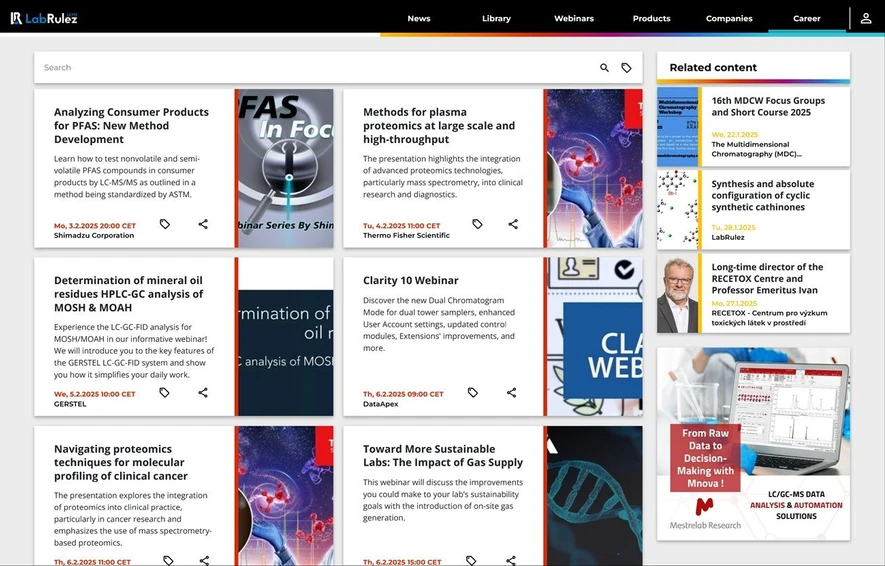Click tag icon on plasma proteomics card
The image size is (885, 566).
(477, 224)
